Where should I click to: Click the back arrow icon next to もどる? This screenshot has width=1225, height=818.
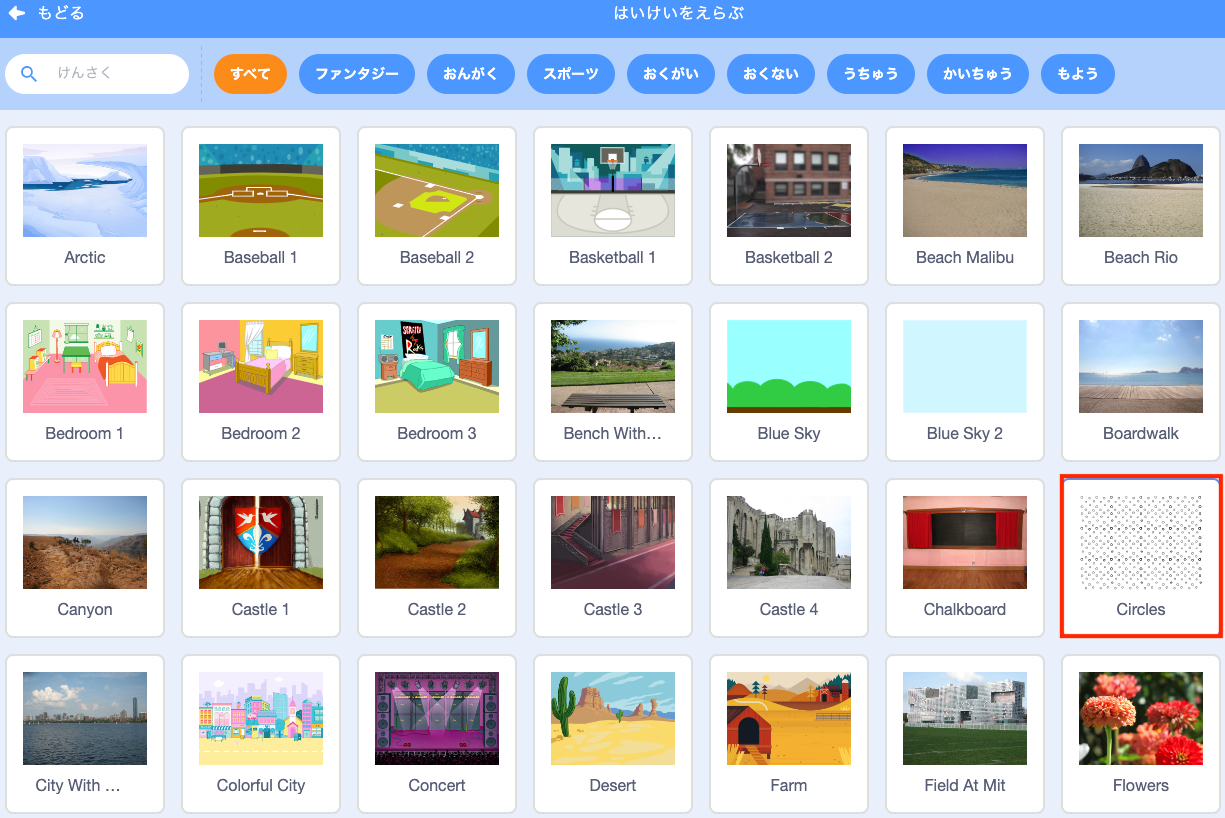tap(17, 14)
